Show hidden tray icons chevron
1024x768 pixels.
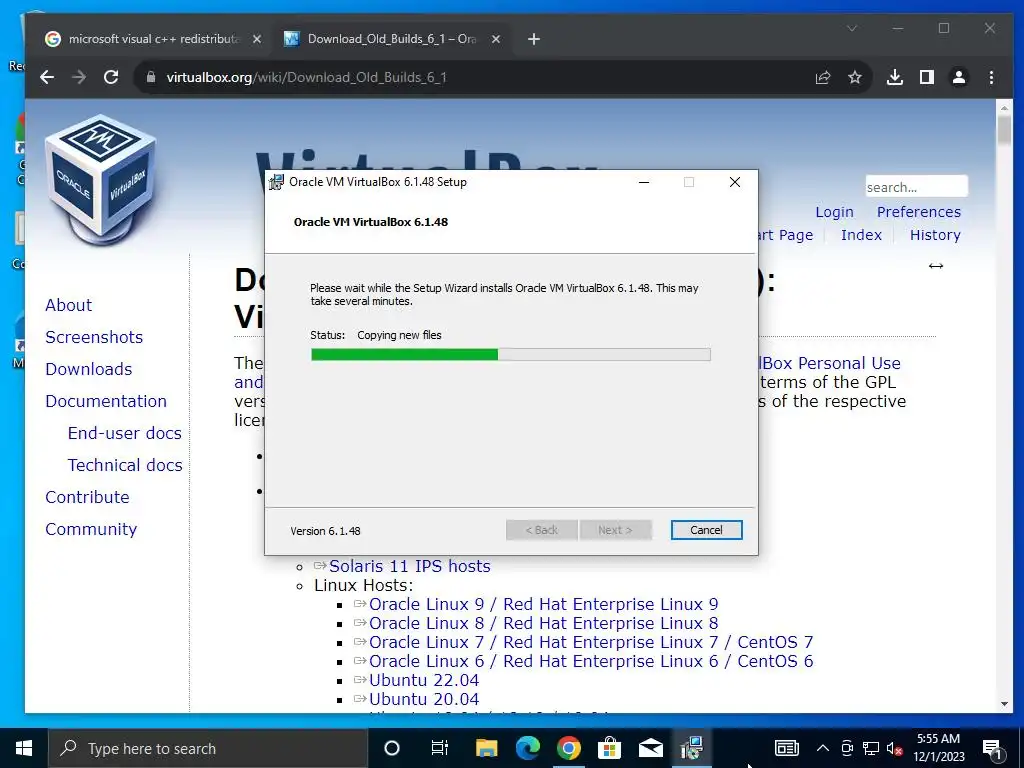click(823, 748)
